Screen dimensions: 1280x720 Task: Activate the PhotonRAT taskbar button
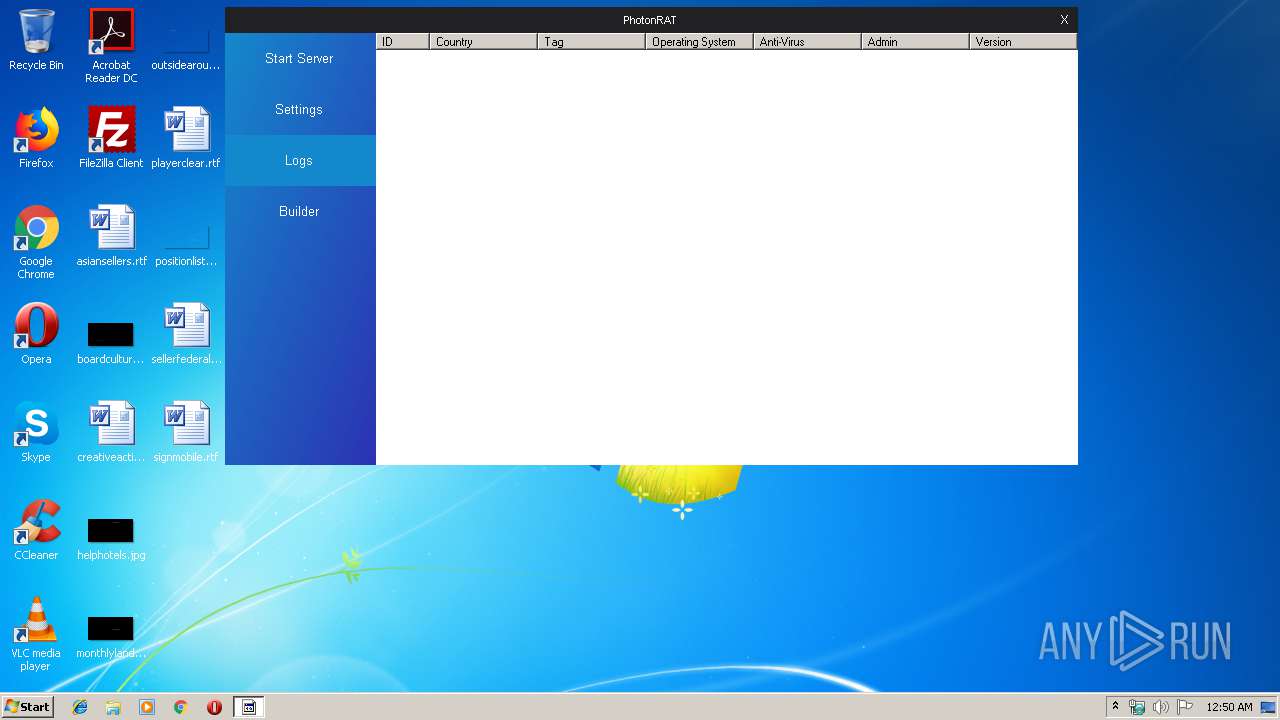(x=249, y=707)
